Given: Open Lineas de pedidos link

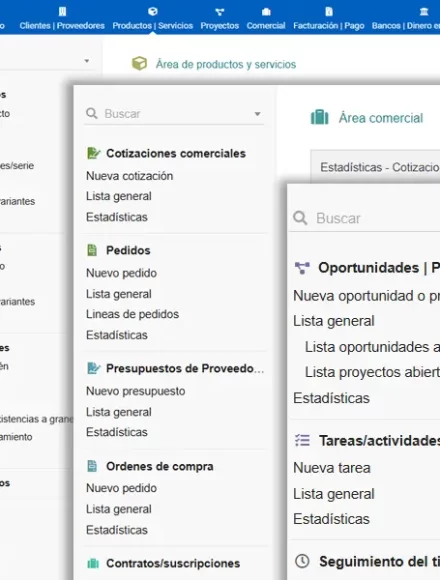Looking at the screenshot, I should [132, 314].
